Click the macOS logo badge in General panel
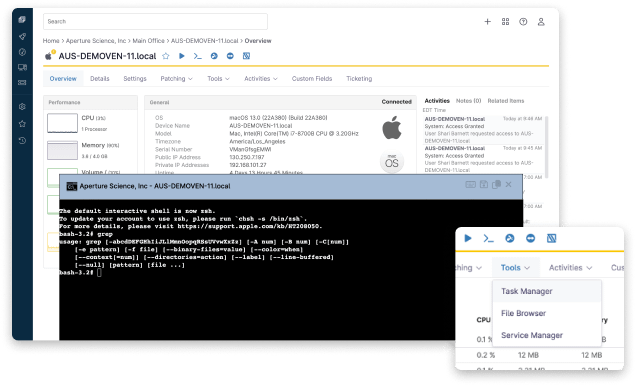This screenshot has width=636, height=386. coord(392,162)
